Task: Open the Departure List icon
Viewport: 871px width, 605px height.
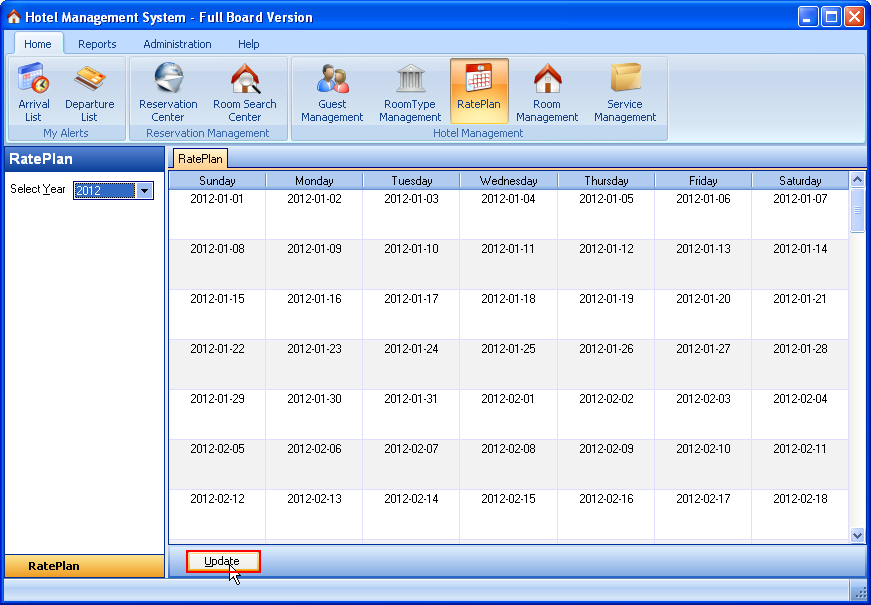Action: point(90,91)
